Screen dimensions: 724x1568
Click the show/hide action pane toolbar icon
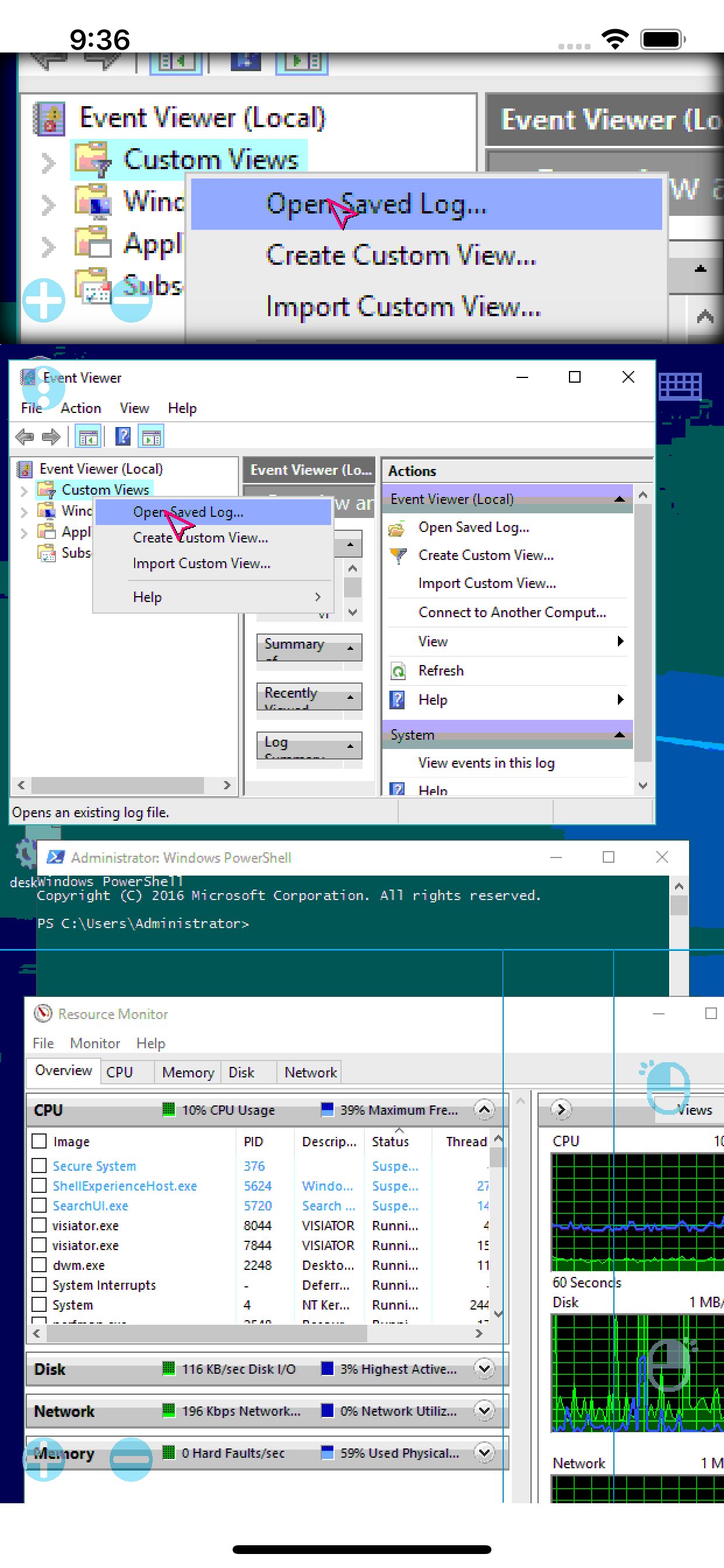[x=152, y=436]
